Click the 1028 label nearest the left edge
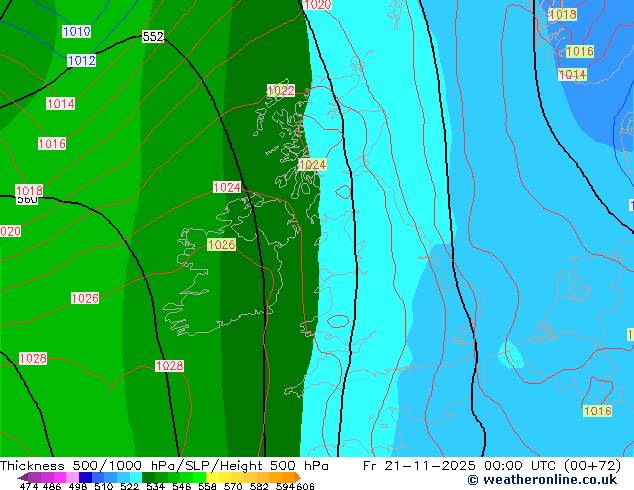This screenshot has height=490, width=634. 33,358
